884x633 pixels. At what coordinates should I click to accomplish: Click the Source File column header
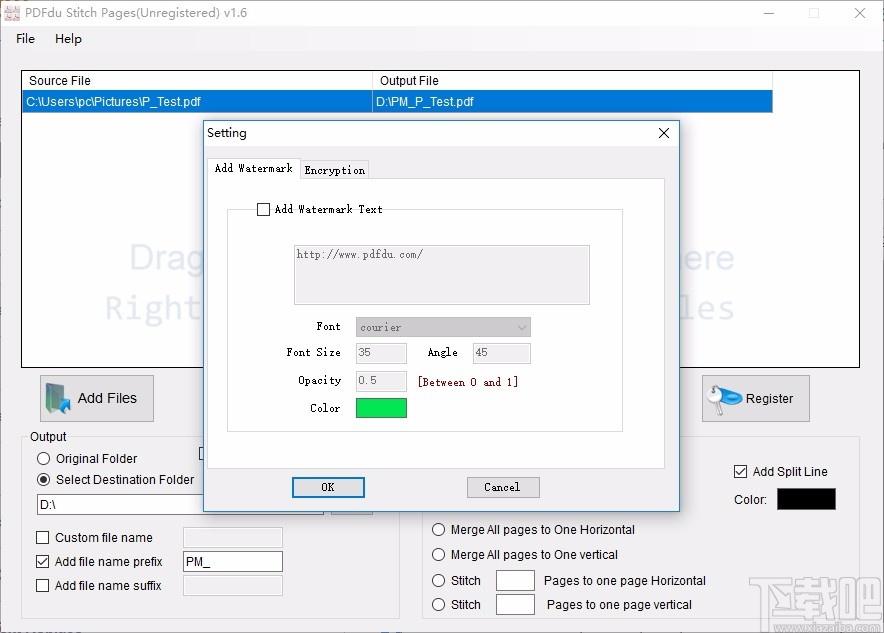click(x=197, y=81)
